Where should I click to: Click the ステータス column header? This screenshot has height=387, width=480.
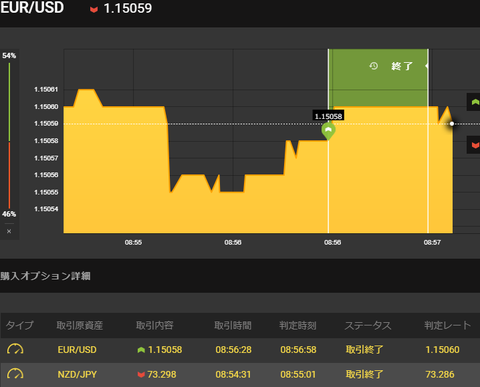pyautogui.click(x=368, y=325)
